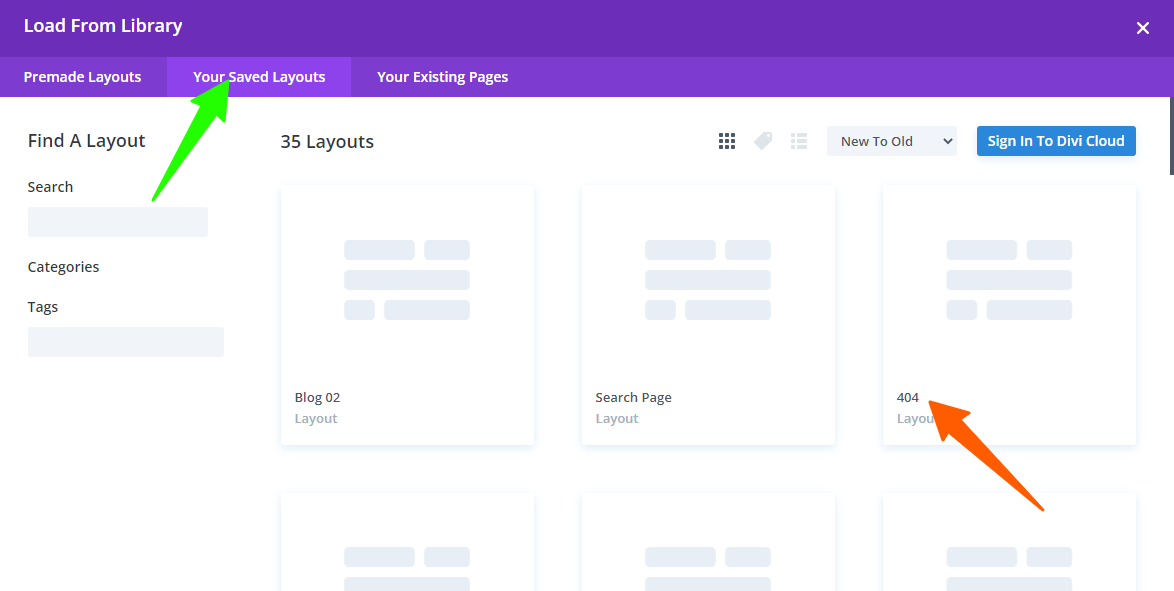Switch to grid view of layouts

tap(727, 141)
